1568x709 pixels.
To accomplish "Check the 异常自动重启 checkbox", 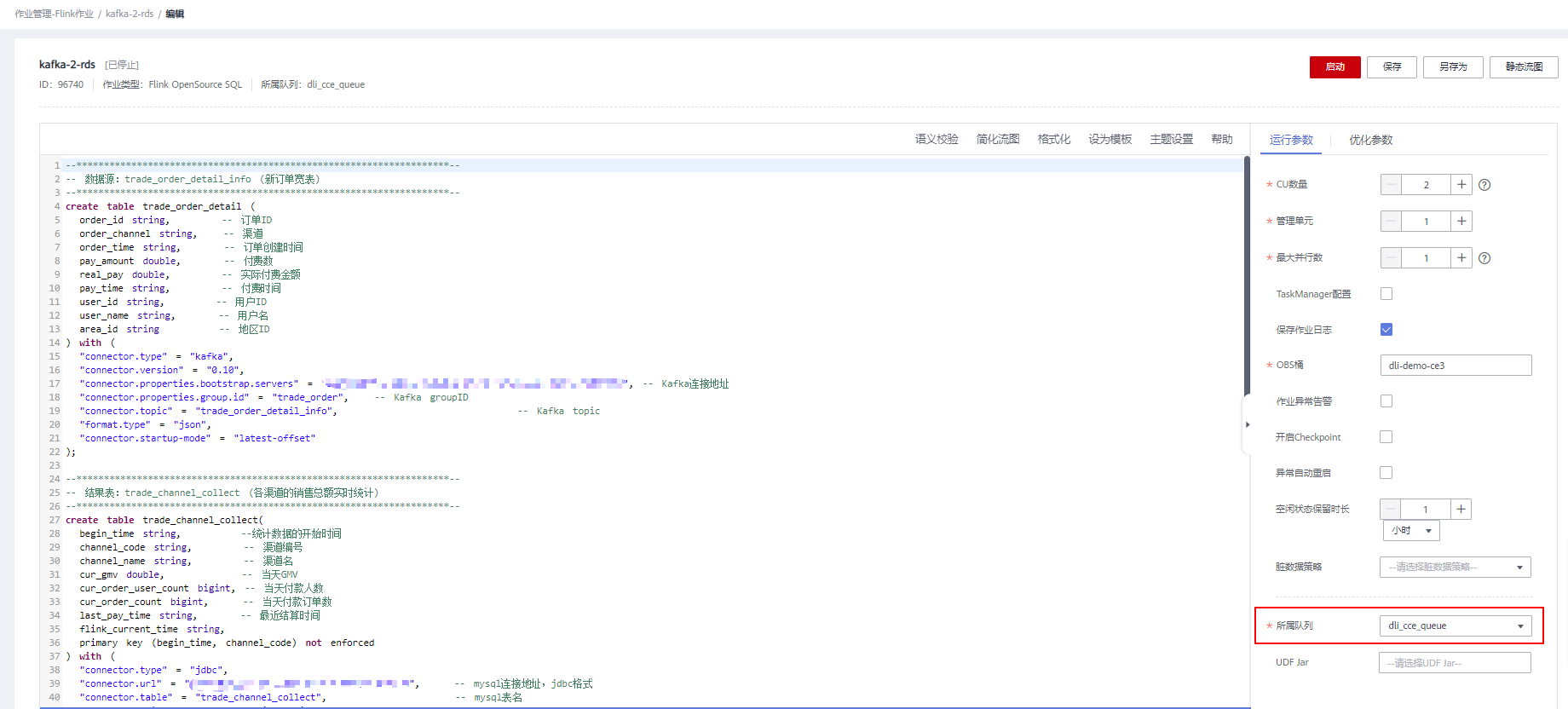I will 1386,473.
